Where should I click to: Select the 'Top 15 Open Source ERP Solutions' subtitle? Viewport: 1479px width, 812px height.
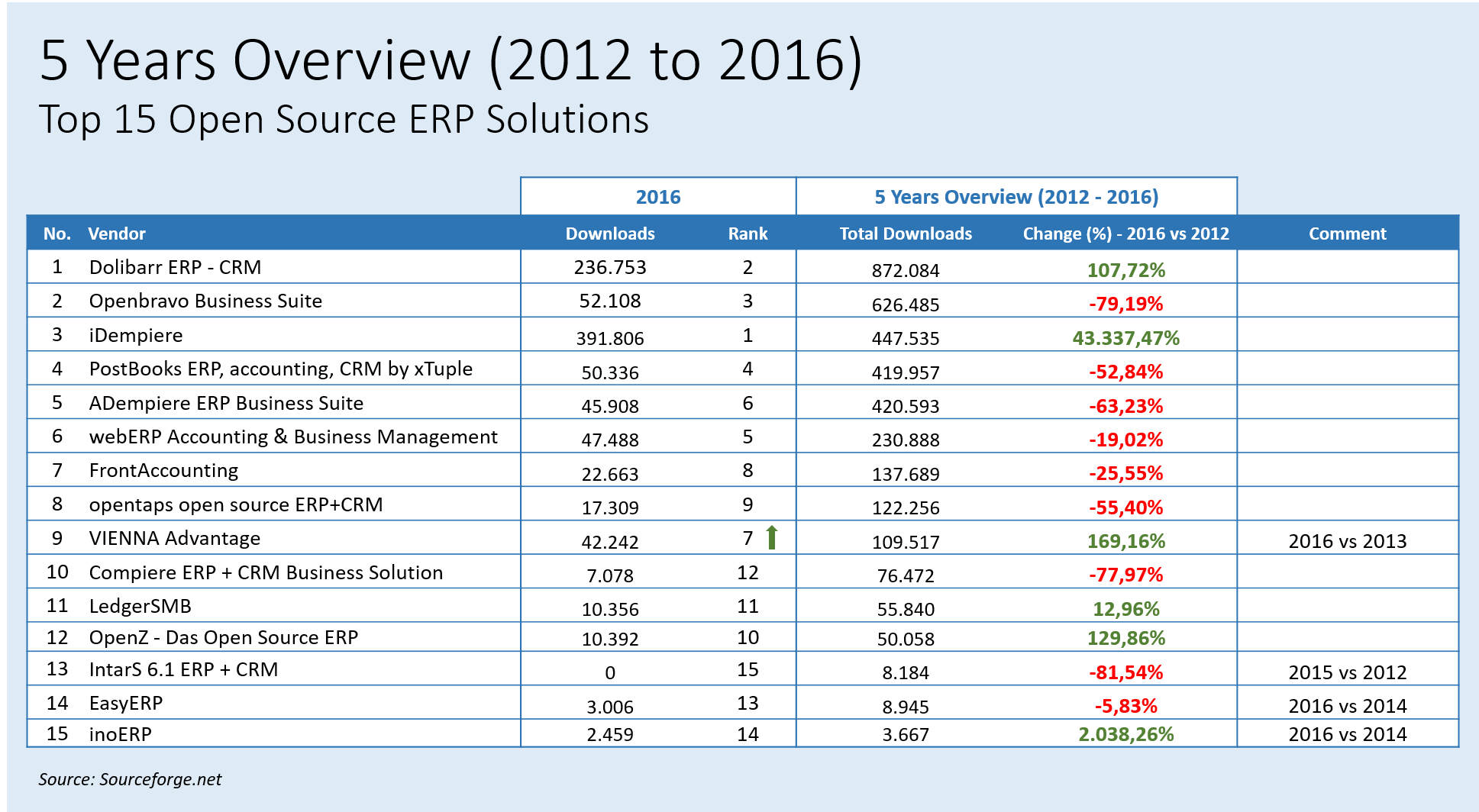(344, 120)
